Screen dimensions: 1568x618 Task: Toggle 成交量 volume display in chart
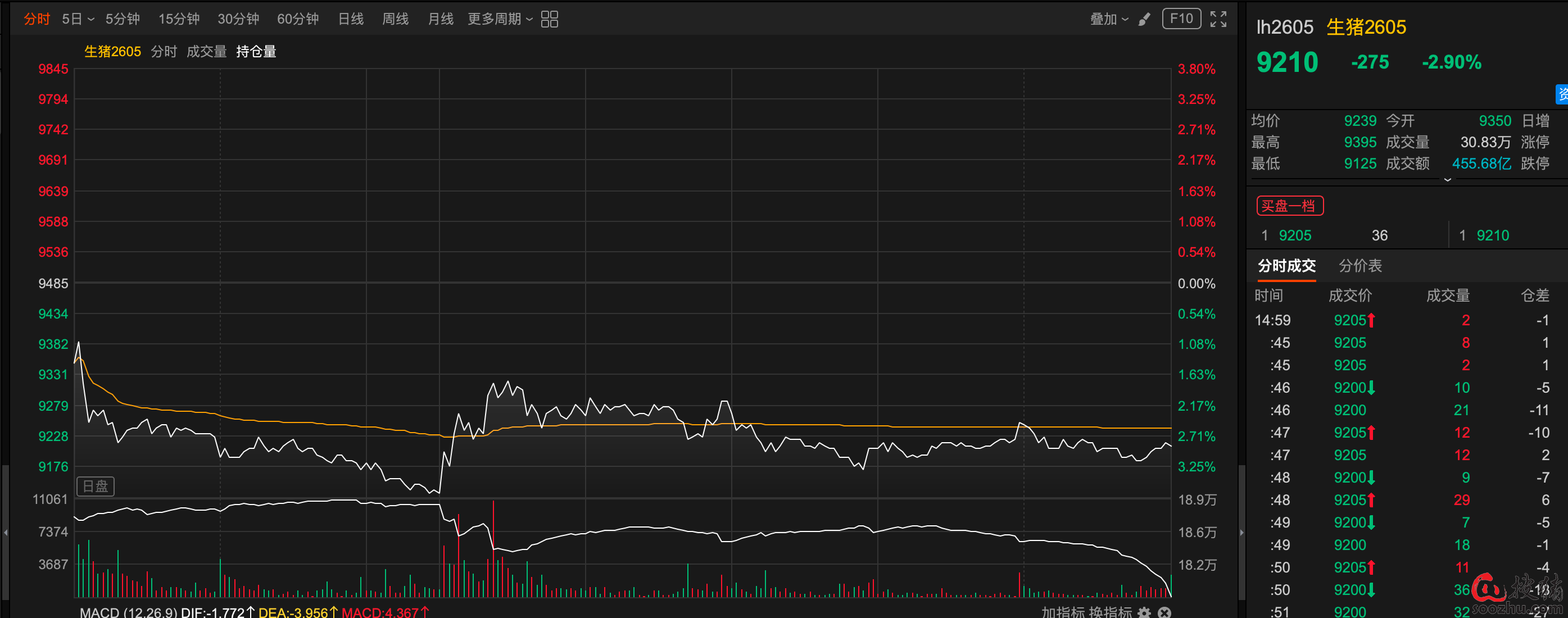(206, 52)
